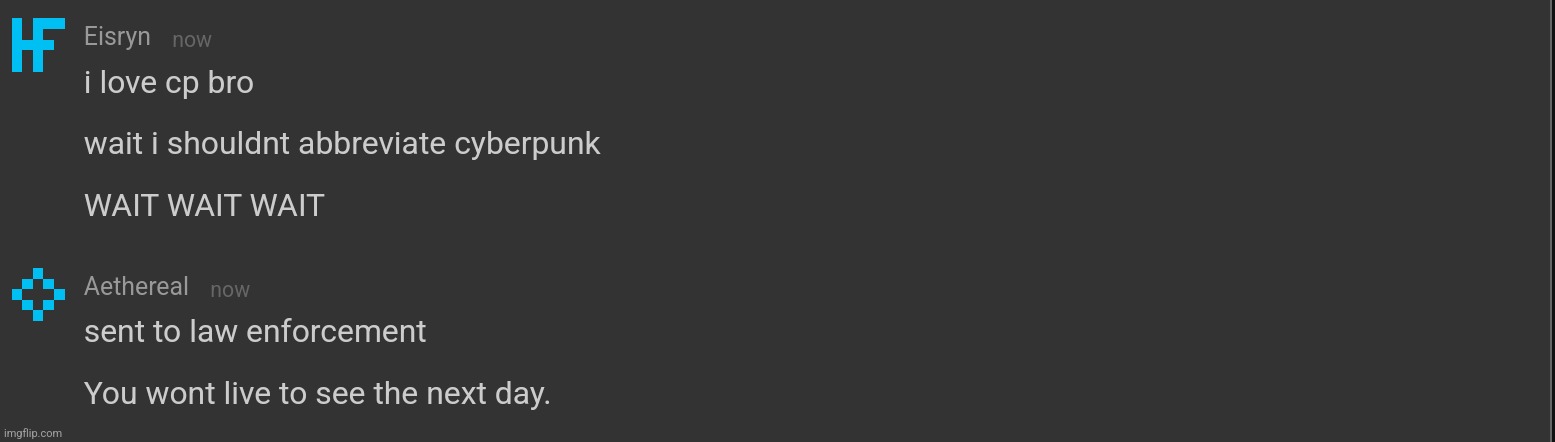The height and width of the screenshot is (442, 1555).
Task: Select the "i love cp bro" message
Action: coord(168,83)
